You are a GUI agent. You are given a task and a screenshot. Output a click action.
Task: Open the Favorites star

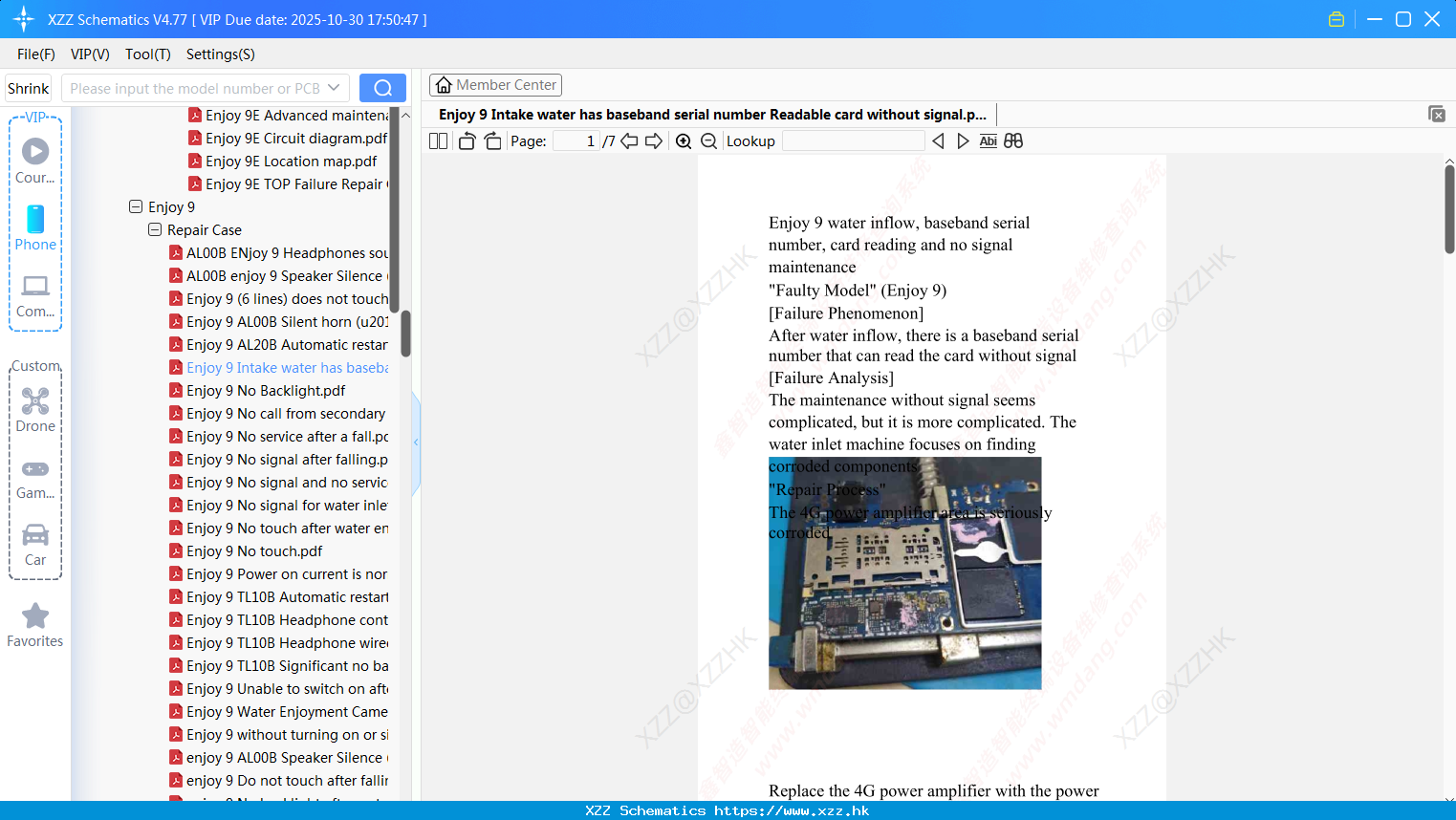(x=35, y=625)
